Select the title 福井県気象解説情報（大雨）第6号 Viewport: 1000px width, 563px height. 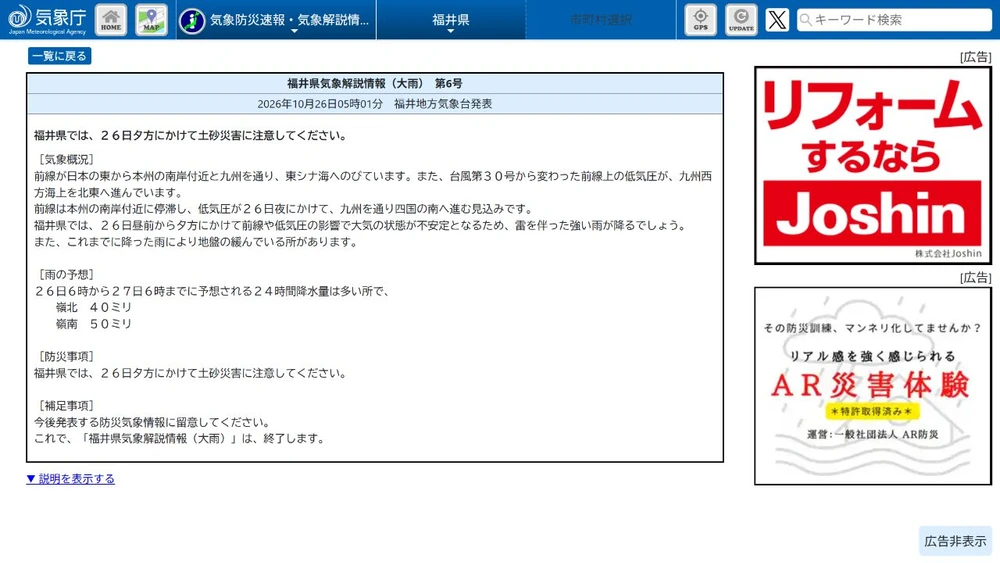point(374,84)
